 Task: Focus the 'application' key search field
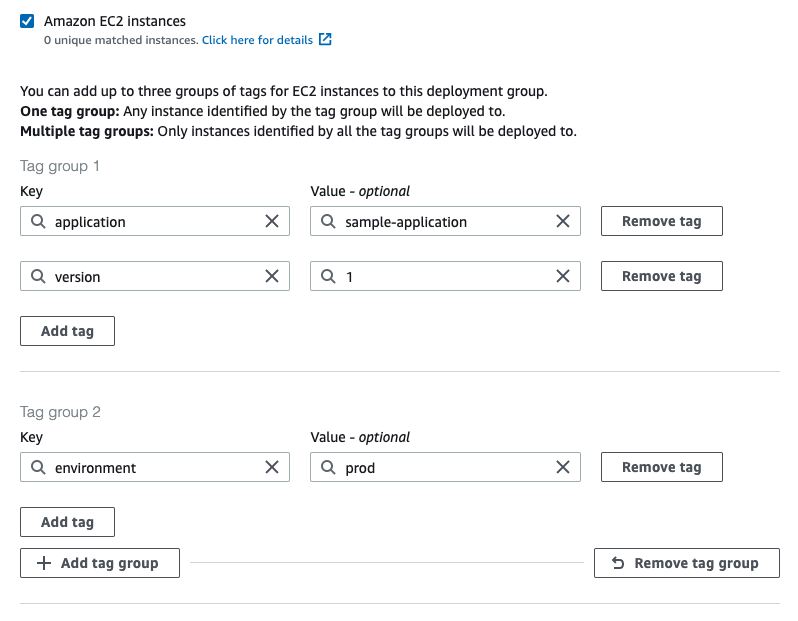pyautogui.click(x=150, y=221)
